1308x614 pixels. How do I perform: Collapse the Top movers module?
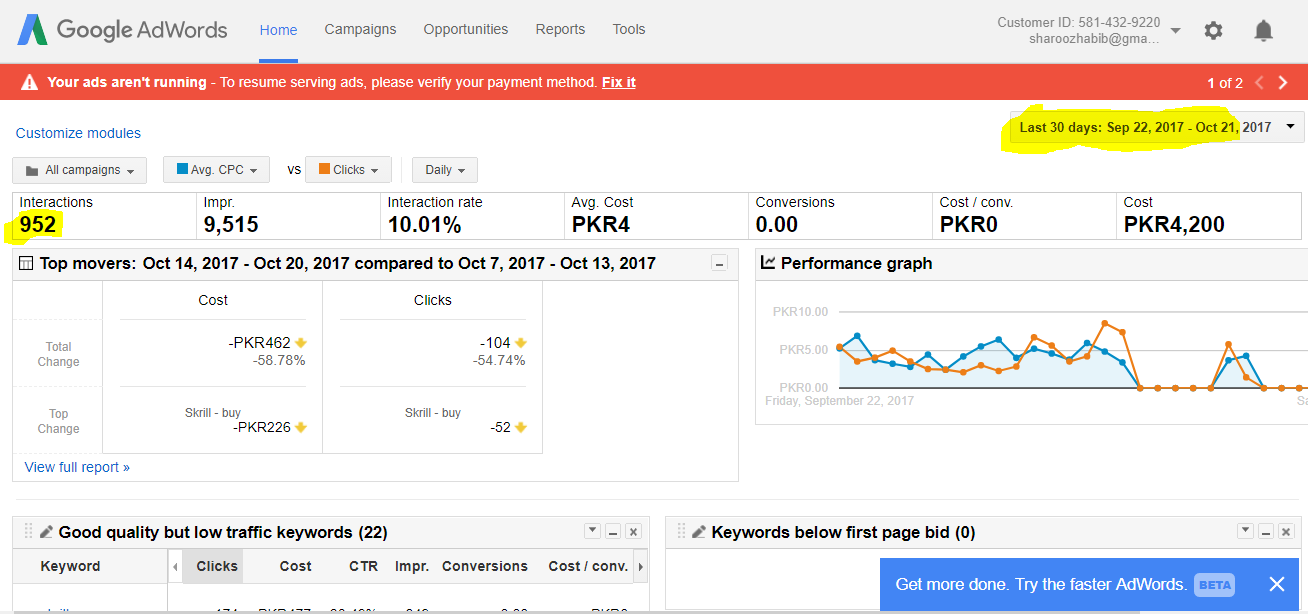[719, 263]
